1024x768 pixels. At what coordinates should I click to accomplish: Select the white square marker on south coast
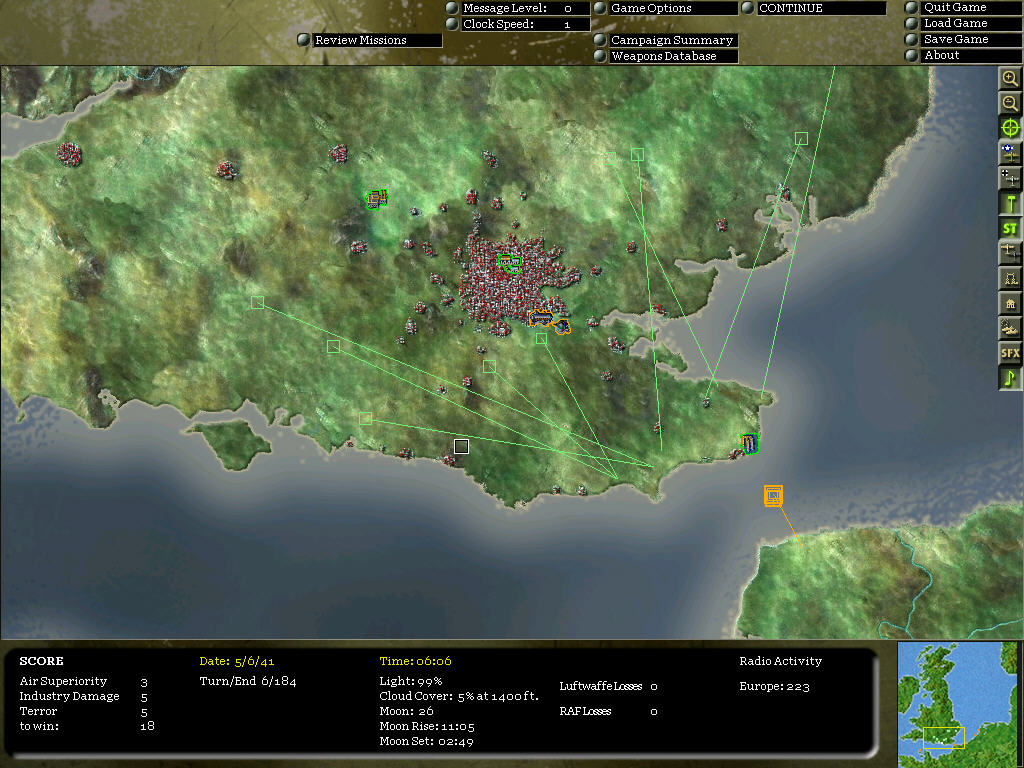(461, 447)
